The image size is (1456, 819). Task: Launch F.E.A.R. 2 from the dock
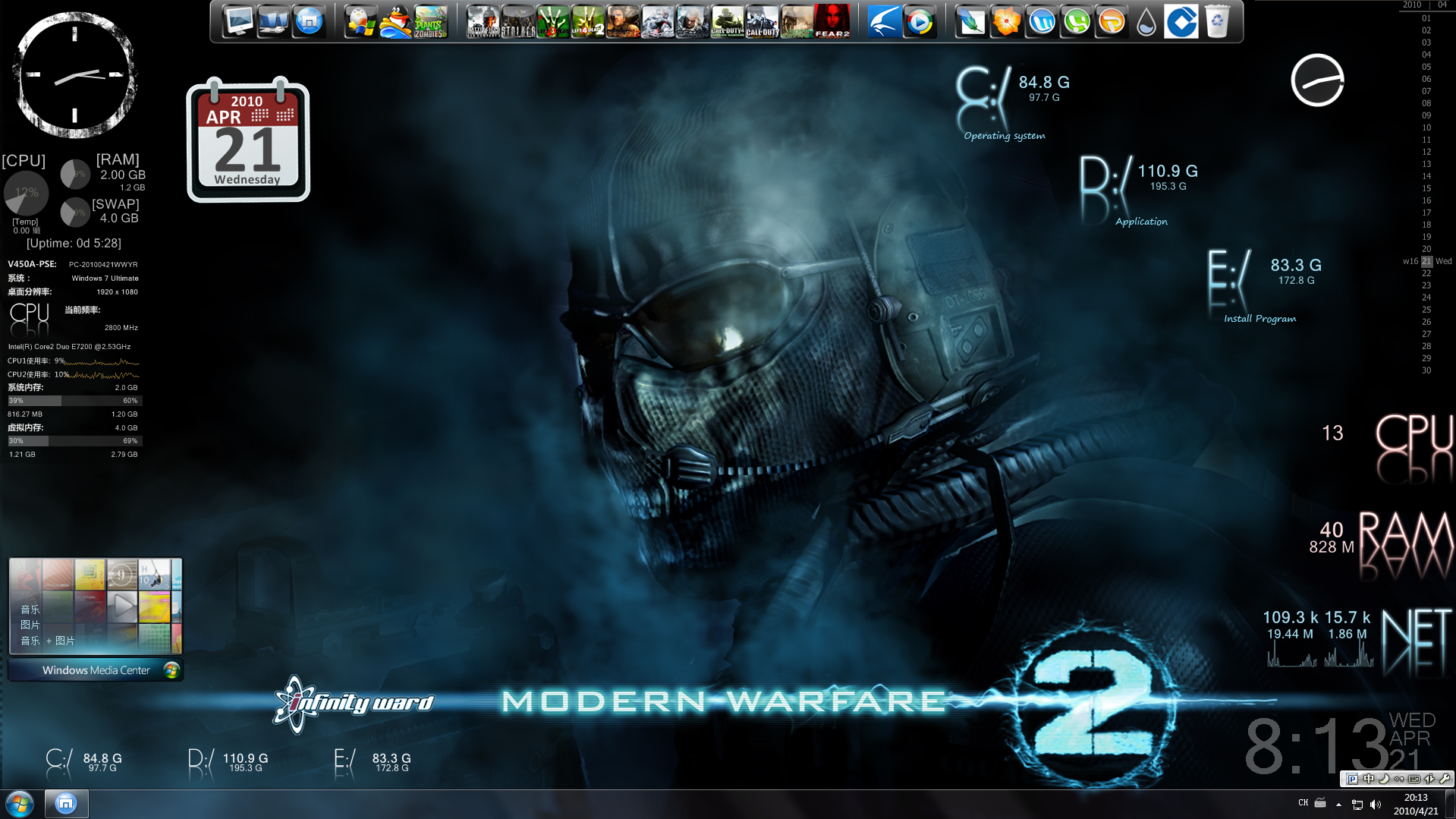[832, 21]
